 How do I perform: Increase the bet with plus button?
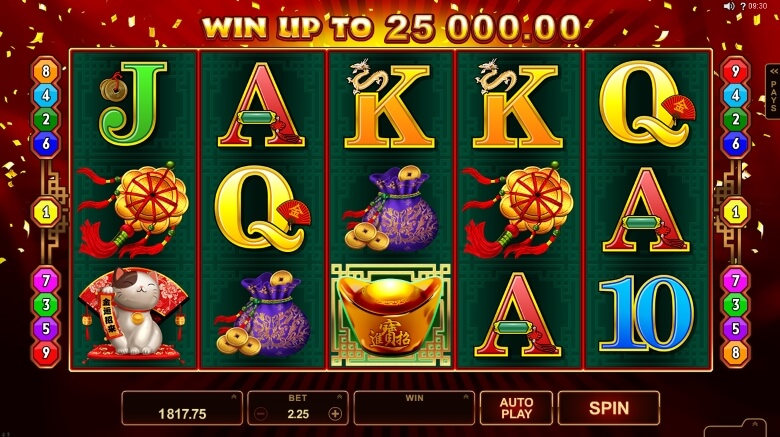[335, 414]
